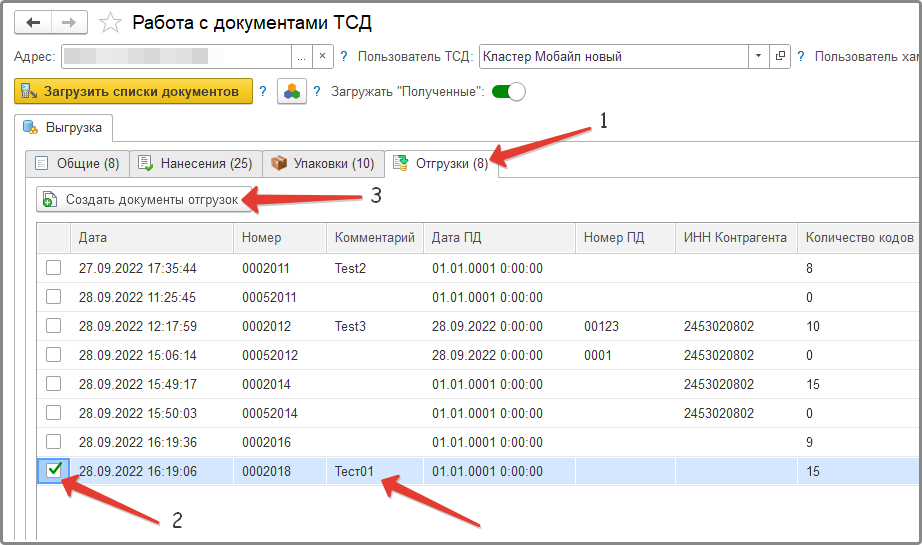
Task: Sort by the Дата column header
Action: click(152, 238)
